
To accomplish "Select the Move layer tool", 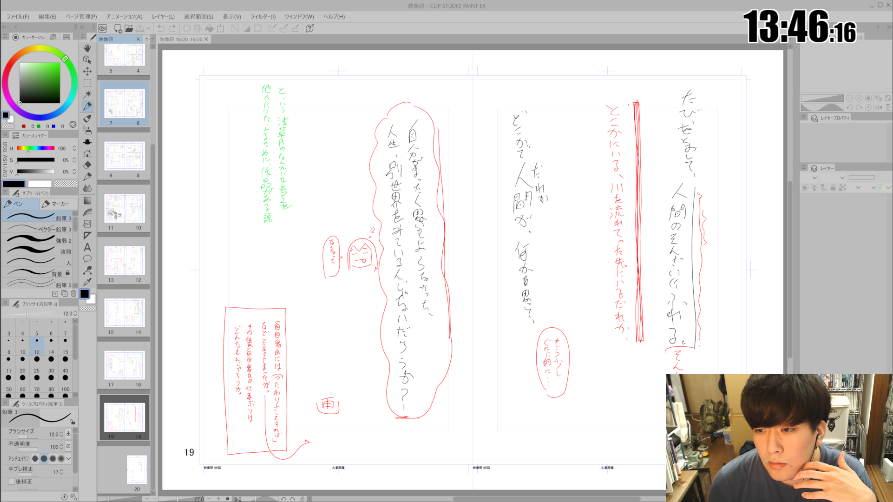I will (87, 71).
